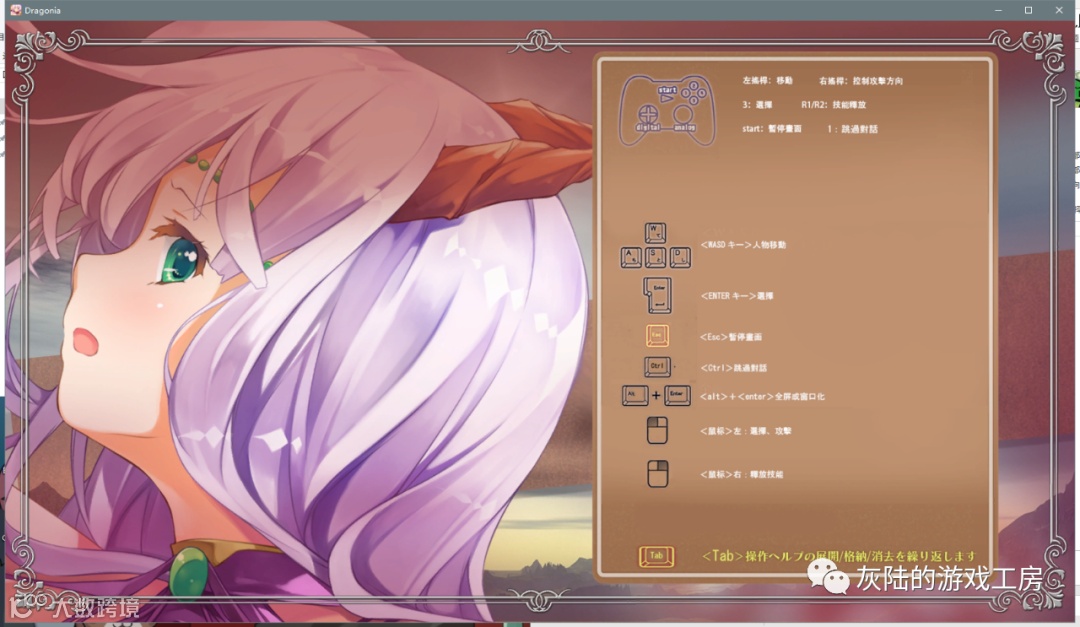Viewport: 1080px width, 627px height.
Task: Select the '<Ctrl>跳過對話' line
Action: pos(733,368)
